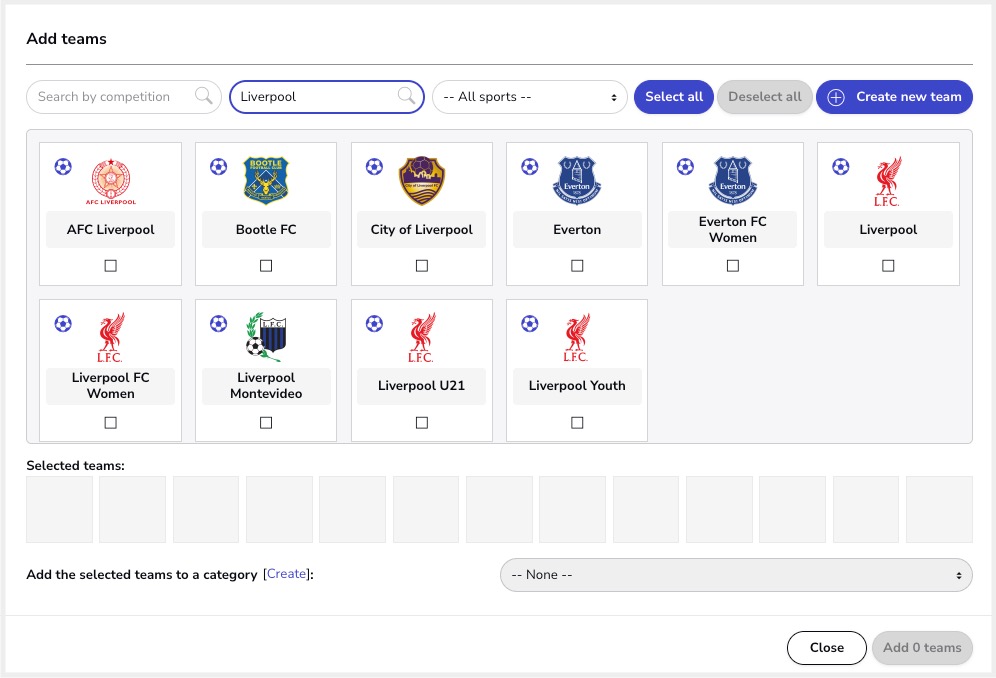Image resolution: width=996 pixels, height=678 pixels.
Task: Click the soccer ball icon on Everton card
Action: [x=530, y=166]
